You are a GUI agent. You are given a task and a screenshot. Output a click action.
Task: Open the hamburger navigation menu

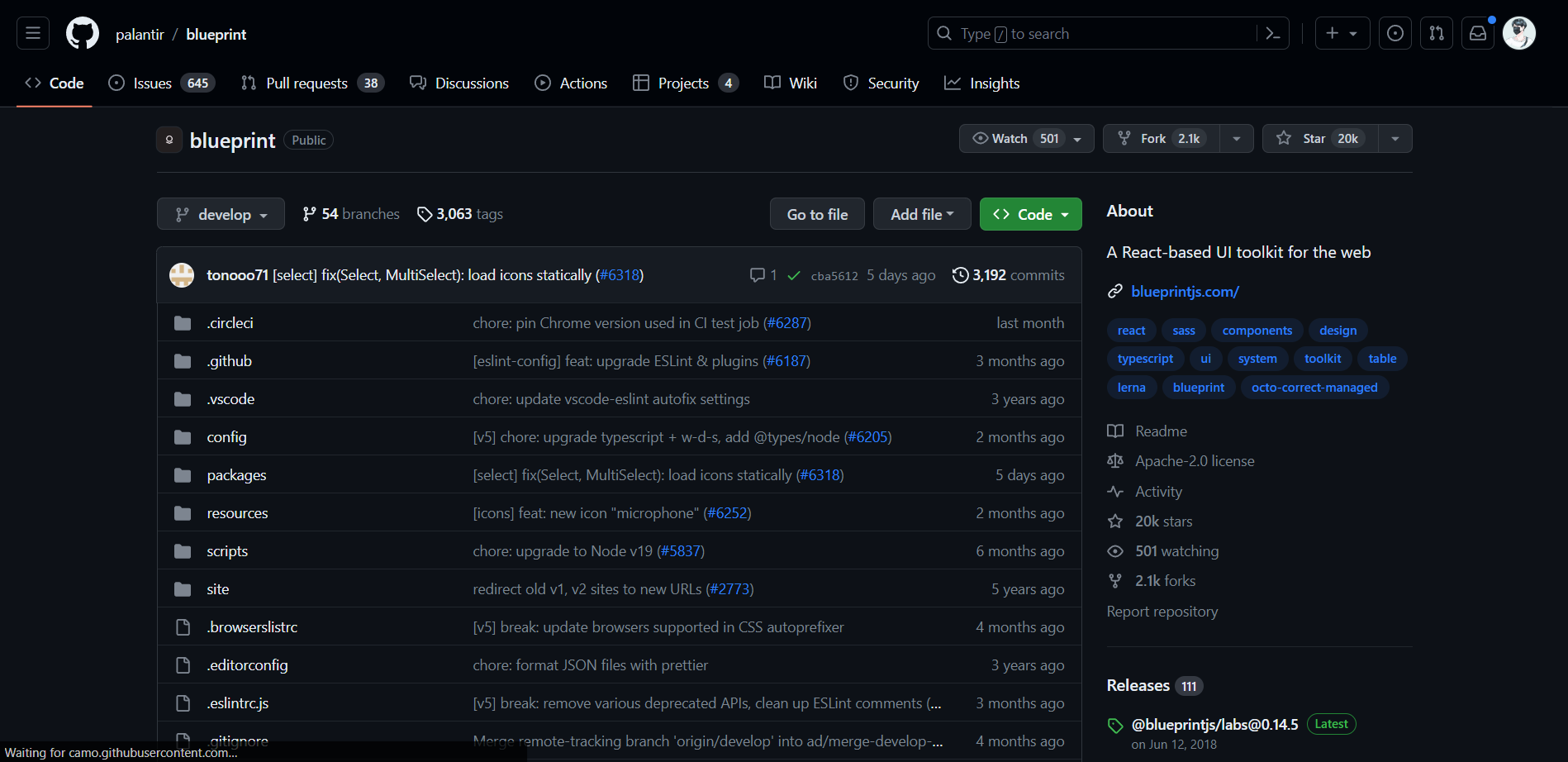[33, 33]
